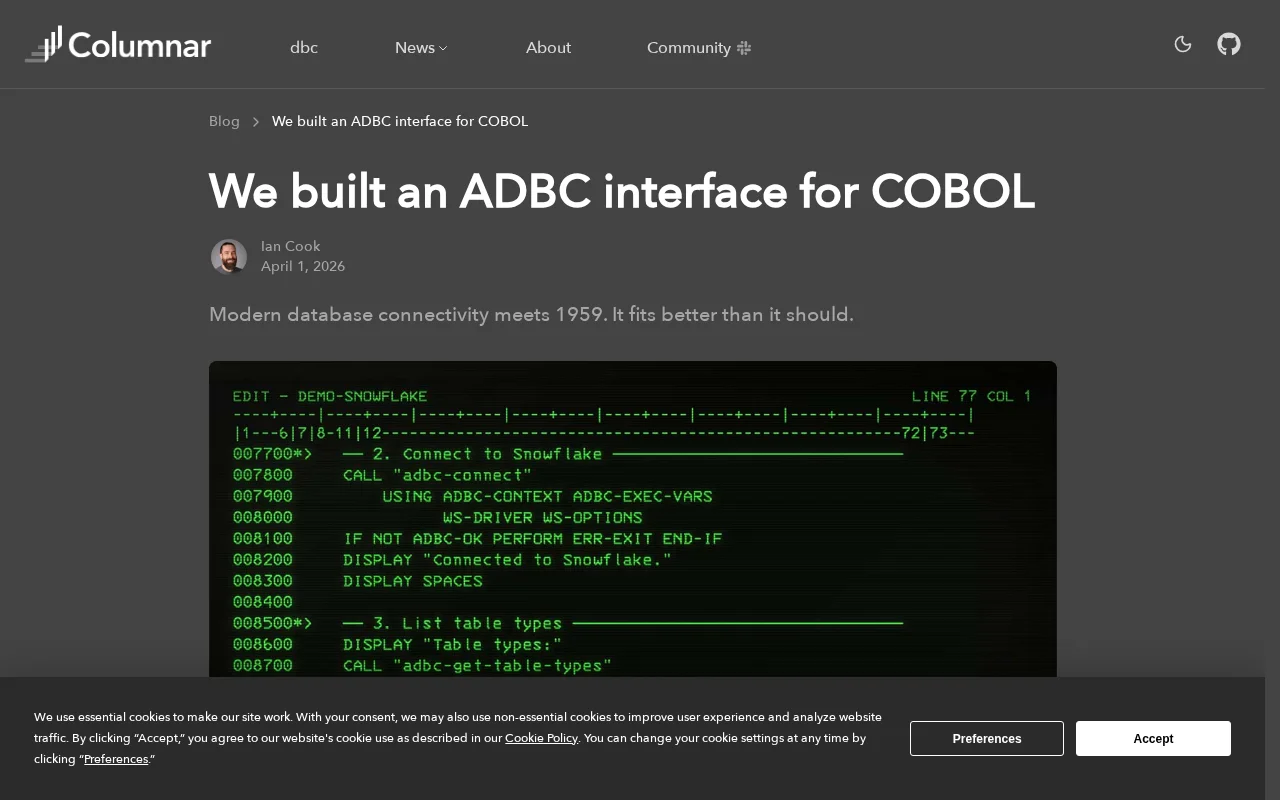Click the Blog breadcrumb link
This screenshot has width=1280, height=800.
(x=224, y=121)
